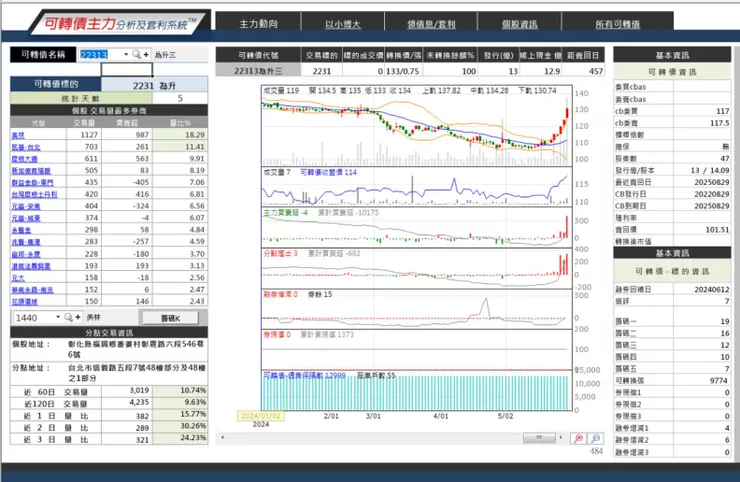The height and width of the screenshot is (482, 740).
Task: Click the 可轉債收盤價 114 chart label
Action: 328,172
